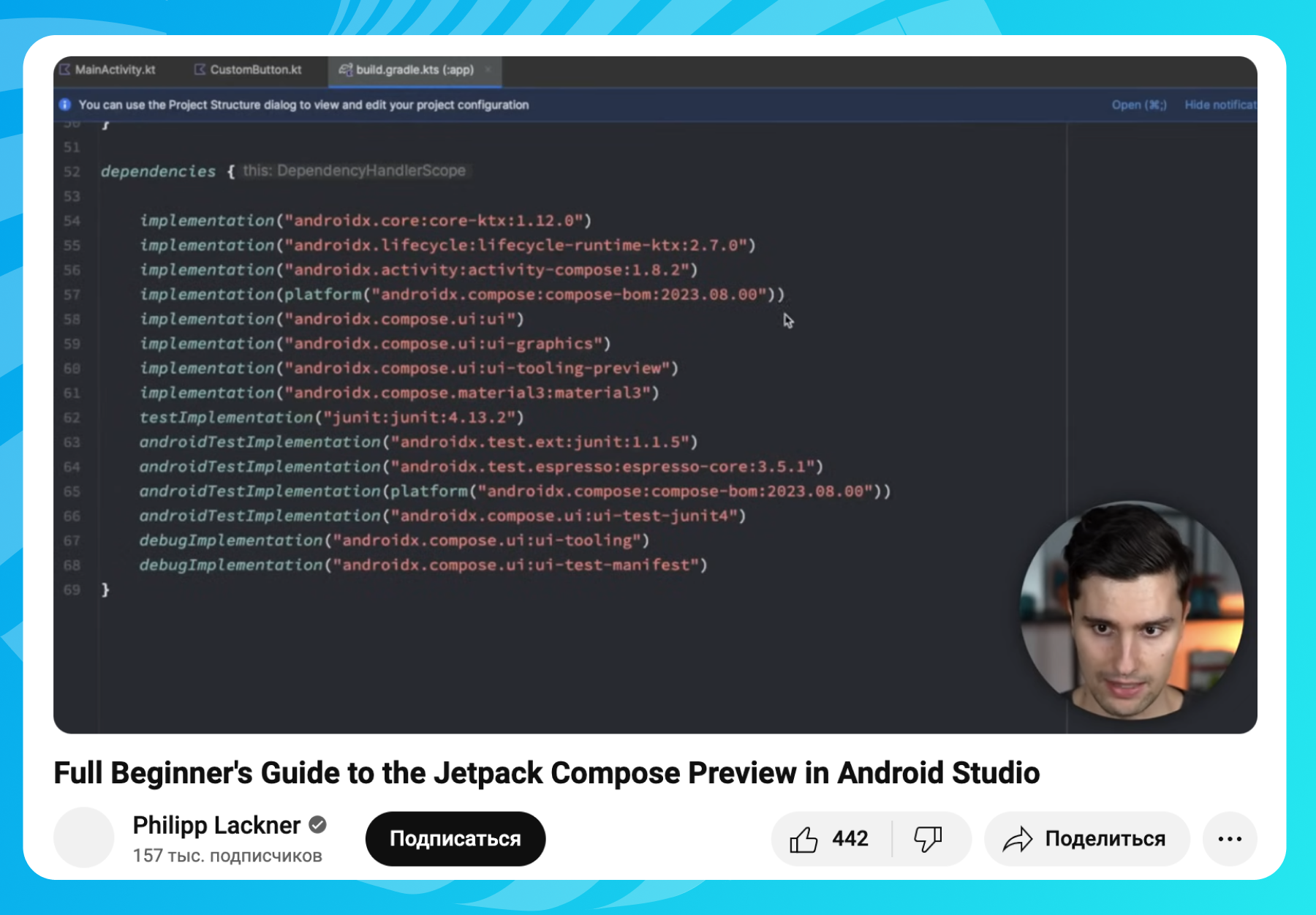The width and height of the screenshot is (1316, 915).
Task: Click the junit:junit:4.13.2 testImplementation line
Action: 332,418
